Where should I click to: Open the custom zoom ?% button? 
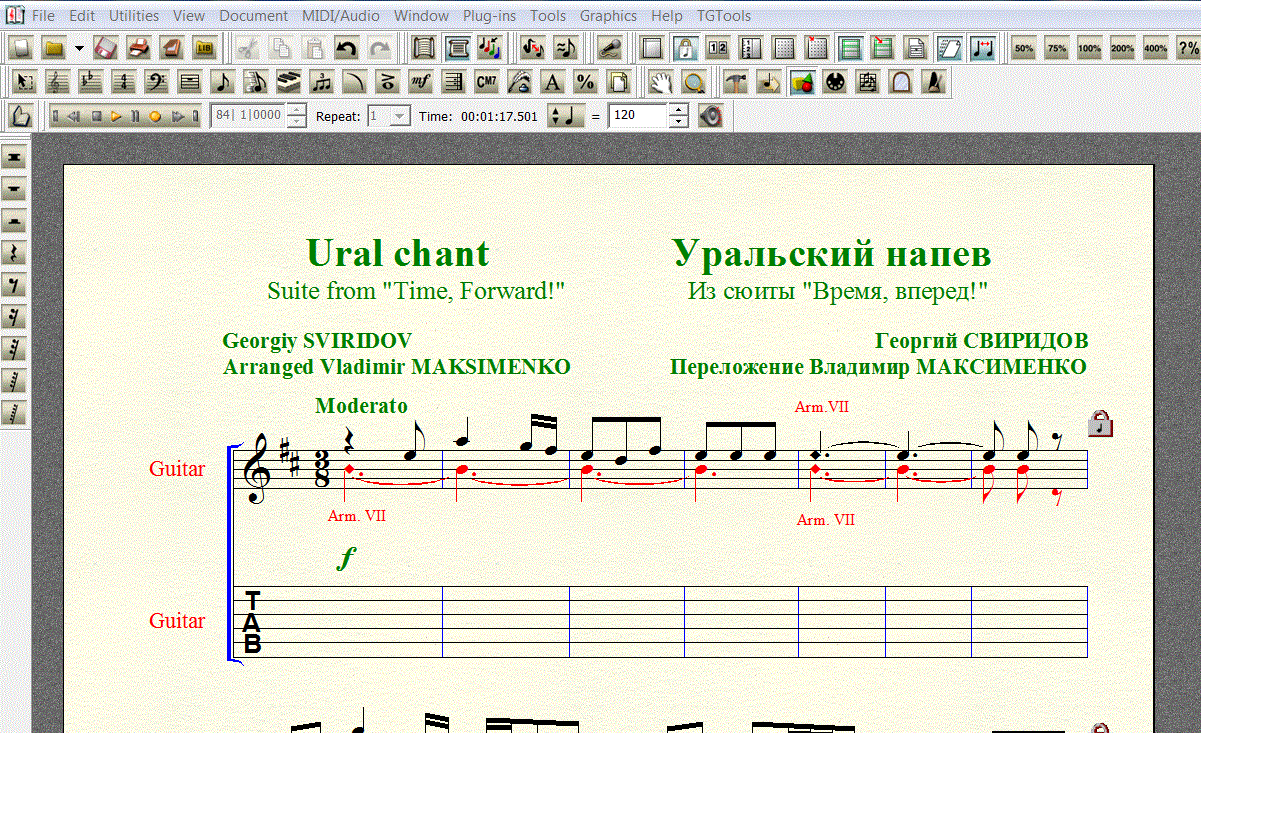coord(1188,48)
